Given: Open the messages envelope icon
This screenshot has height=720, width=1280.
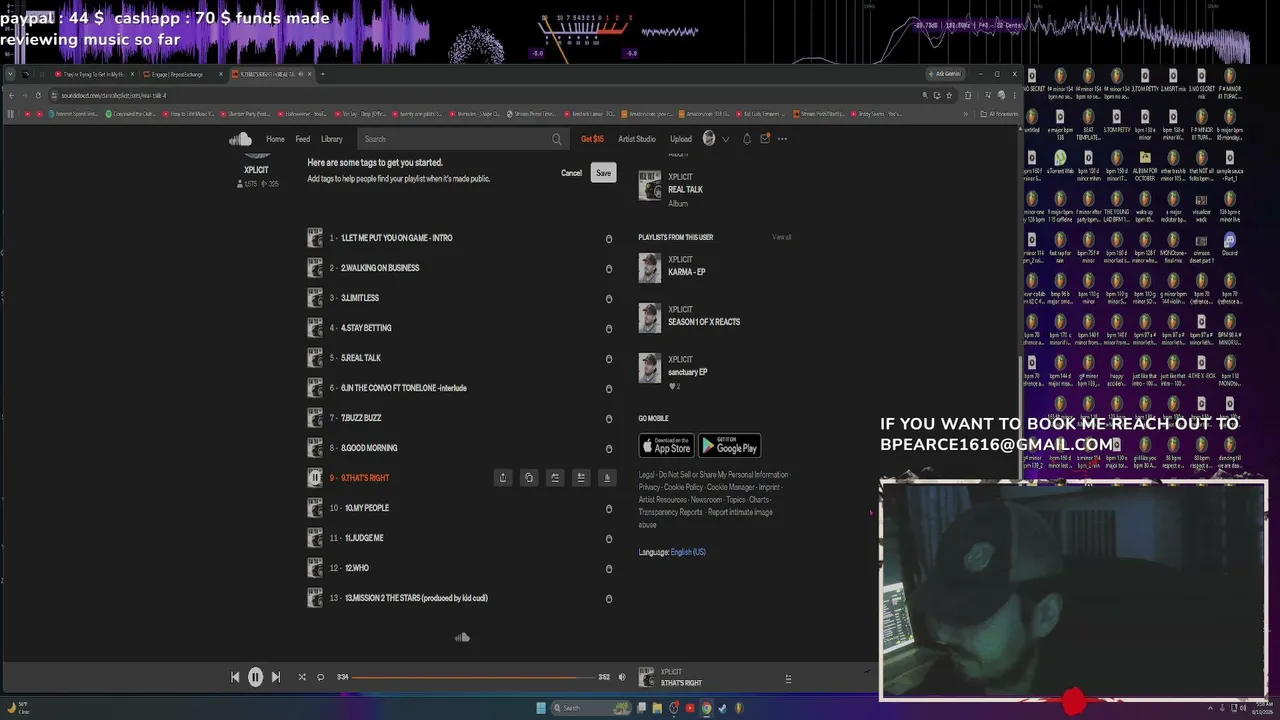Looking at the screenshot, I should tap(765, 139).
